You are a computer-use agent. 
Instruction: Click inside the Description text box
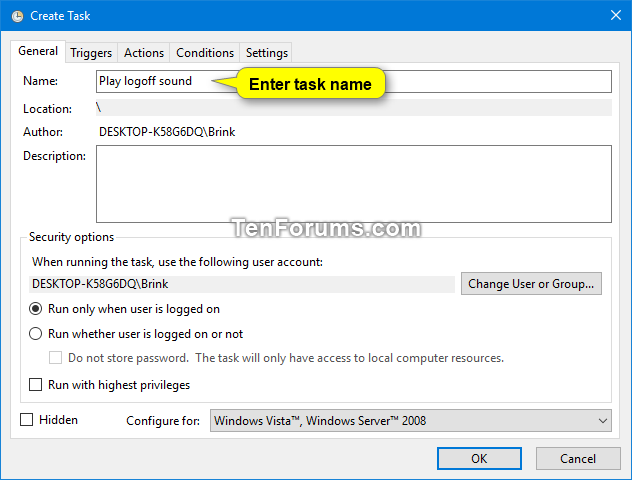click(353, 184)
